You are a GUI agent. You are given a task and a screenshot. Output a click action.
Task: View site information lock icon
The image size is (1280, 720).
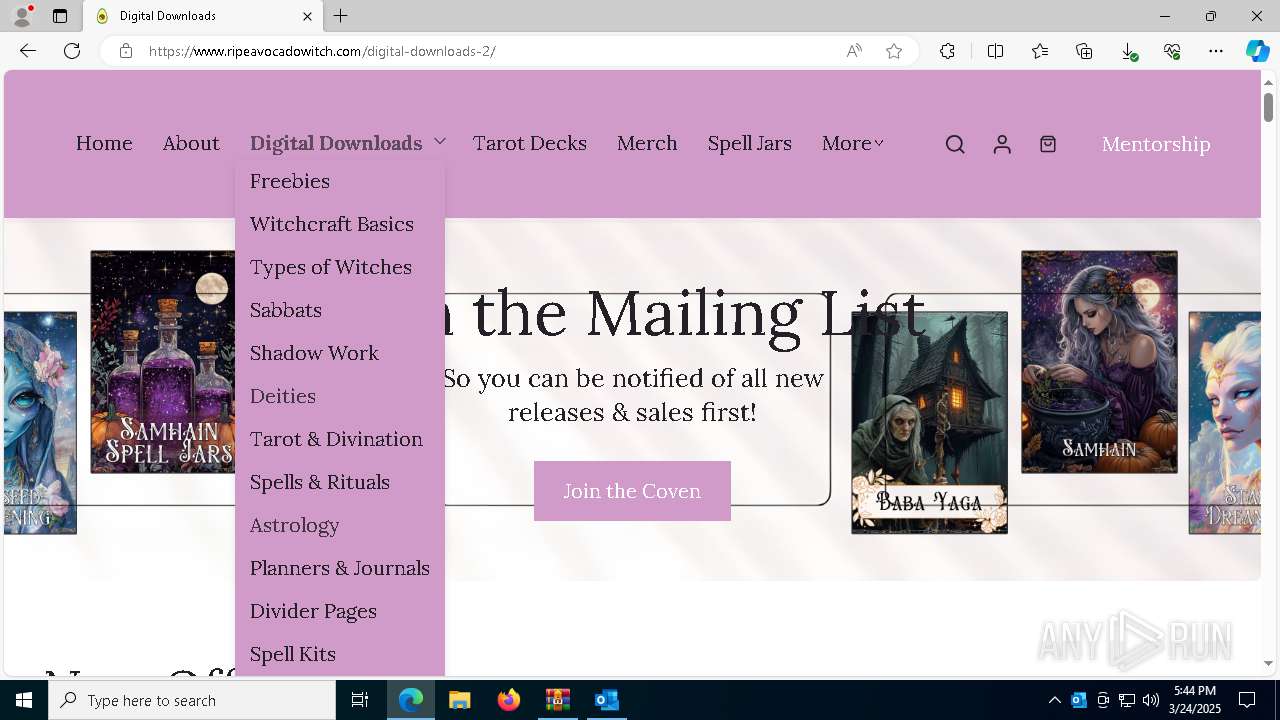pyautogui.click(x=126, y=51)
